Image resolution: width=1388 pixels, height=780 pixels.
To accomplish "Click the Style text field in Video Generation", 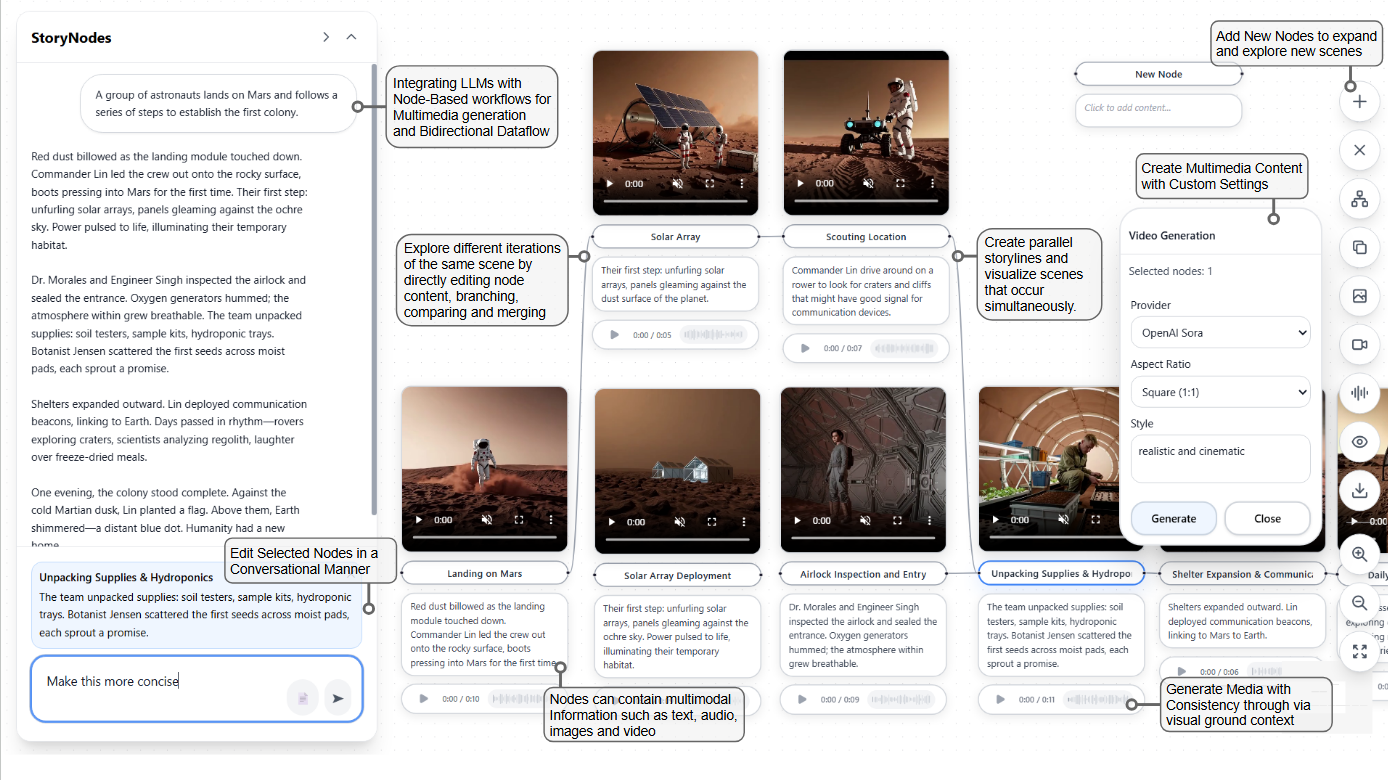I will pyautogui.click(x=1220, y=459).
